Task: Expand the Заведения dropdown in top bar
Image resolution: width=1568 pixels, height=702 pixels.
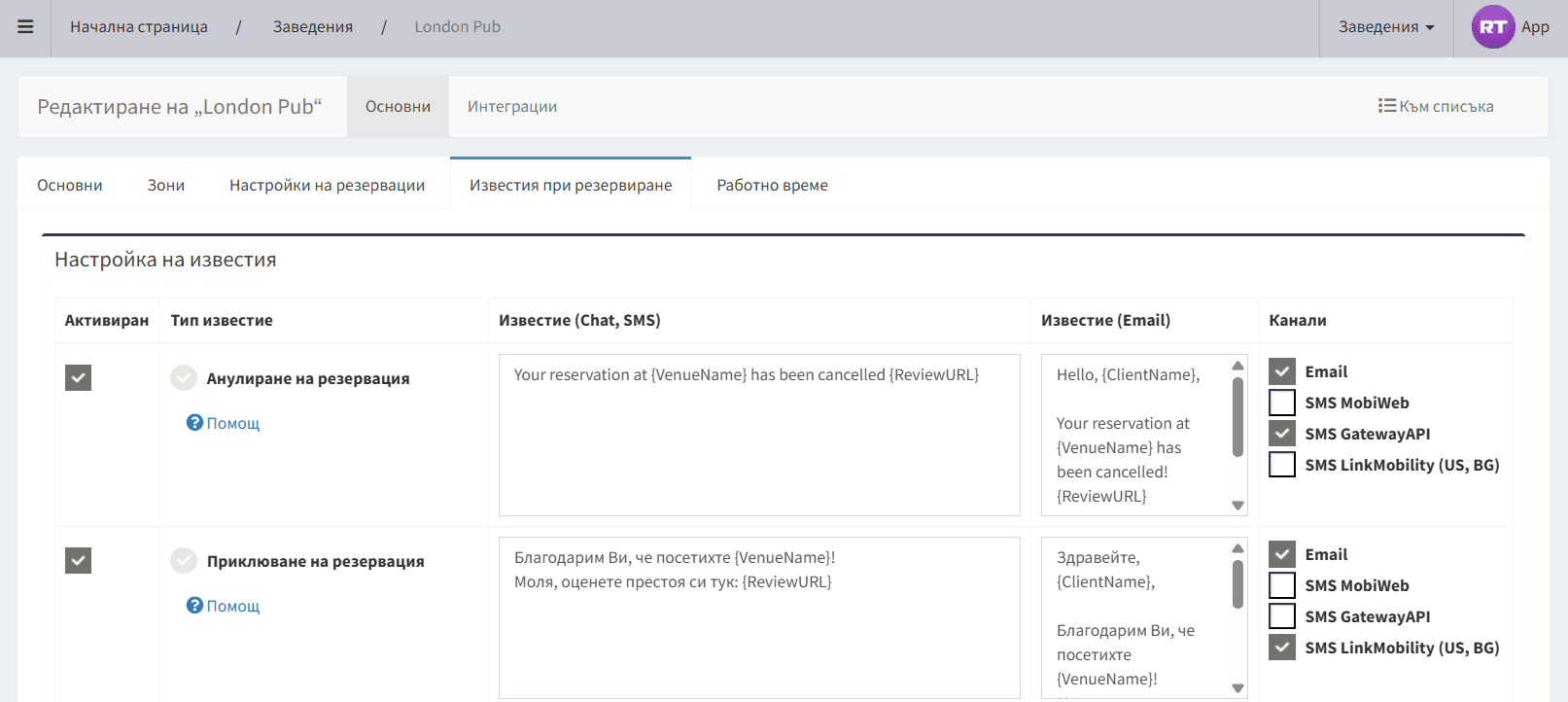Action: coord(1385,27)
